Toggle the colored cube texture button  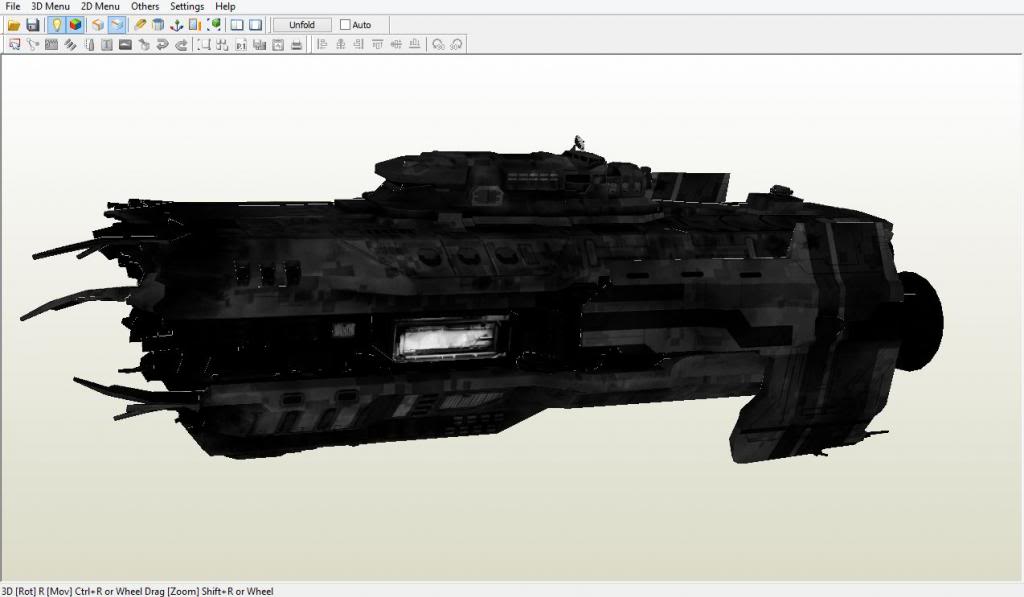click(x=75, y=25)
